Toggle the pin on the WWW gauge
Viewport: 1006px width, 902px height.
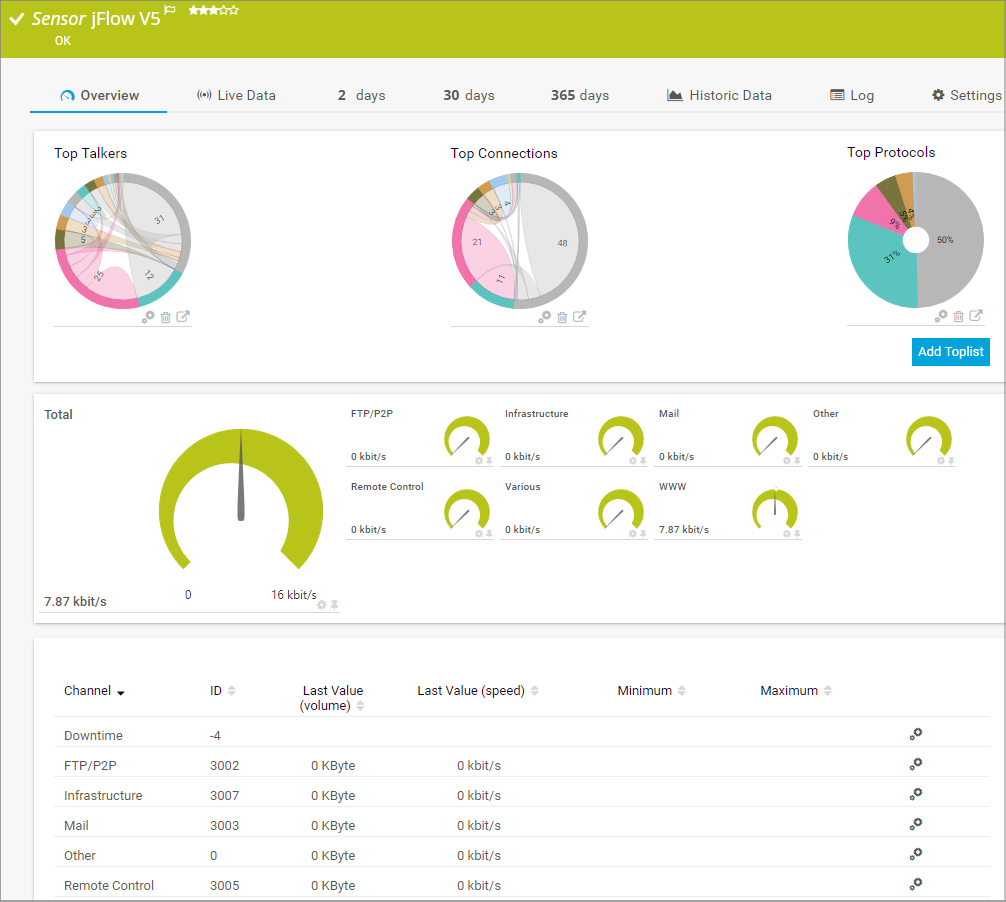tap(797, 534)
